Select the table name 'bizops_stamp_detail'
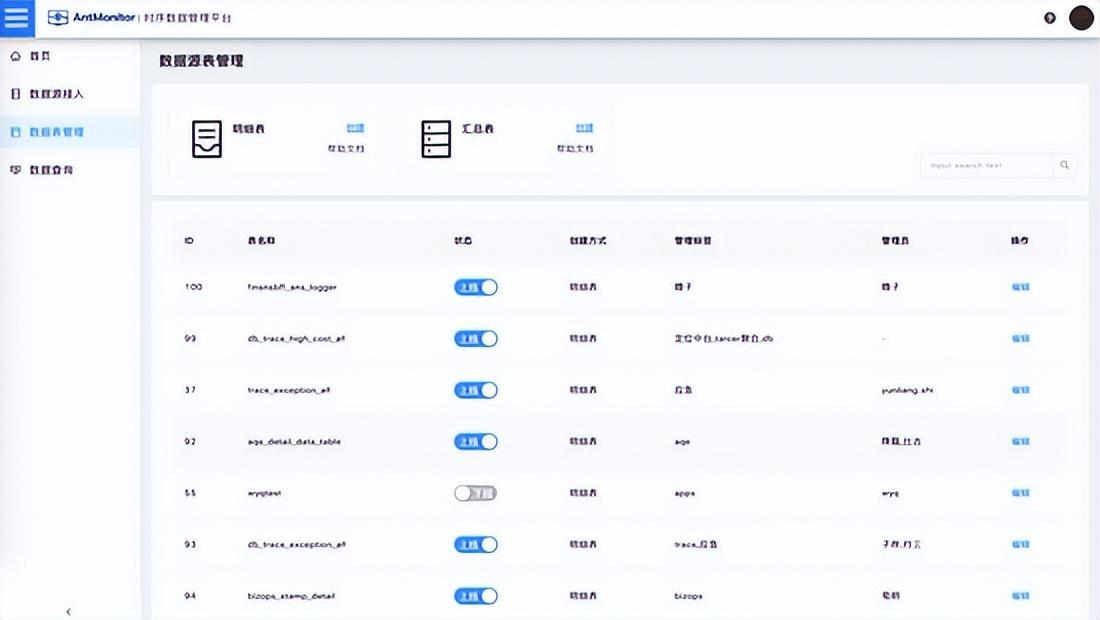 coord(291,596)
